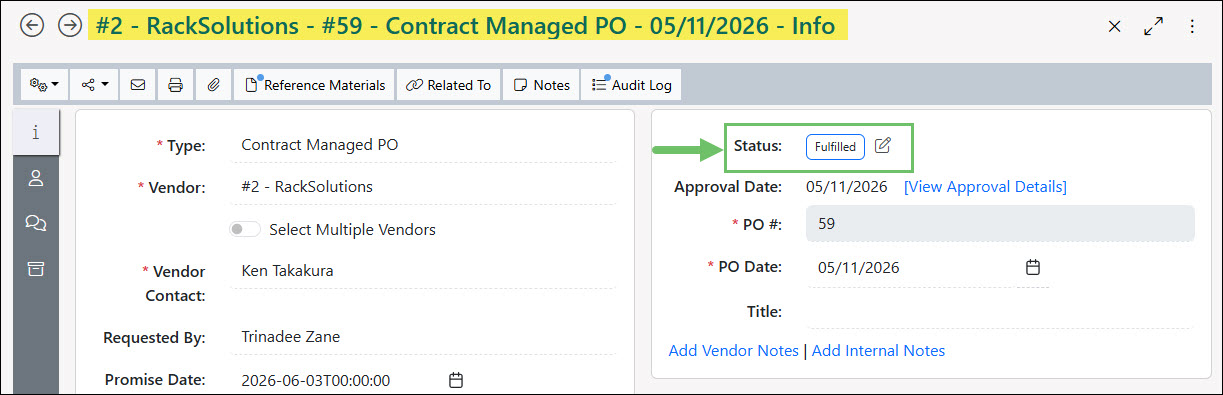The image size is (1223, 395).
Task: Open the Related To panel
Action: (448, 85)
